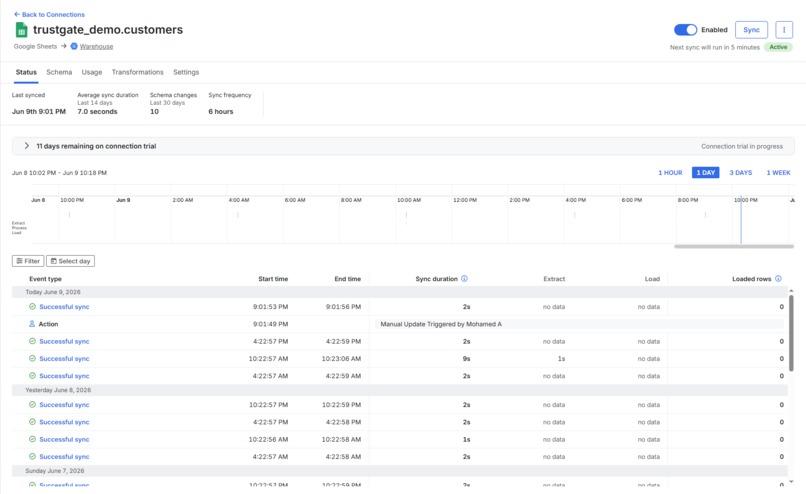Viewport: 806px width, 494px height.
Task: Click the sync marker near 10:00 AM on timeline
Action: (x=406, y=216)
